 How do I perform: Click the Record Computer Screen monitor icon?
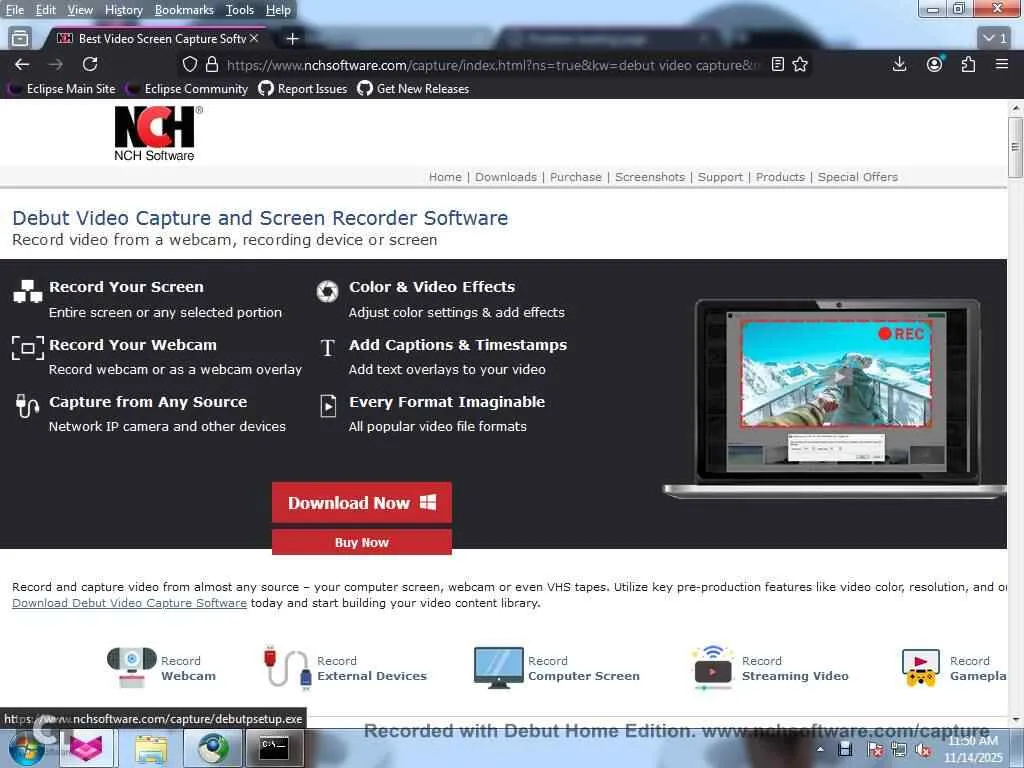point(498,667)
